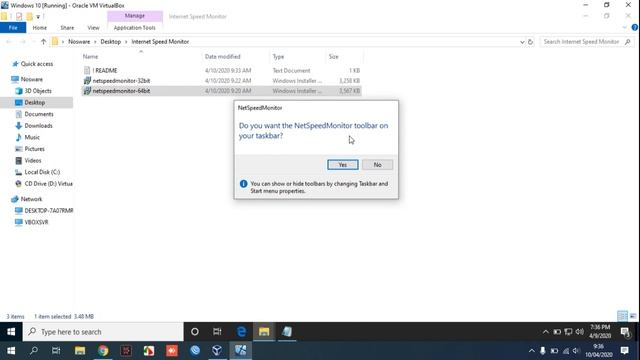Open Videos in the navigation pane
Image resolution: width=640 pixels, height=360 pixels.
33,161
